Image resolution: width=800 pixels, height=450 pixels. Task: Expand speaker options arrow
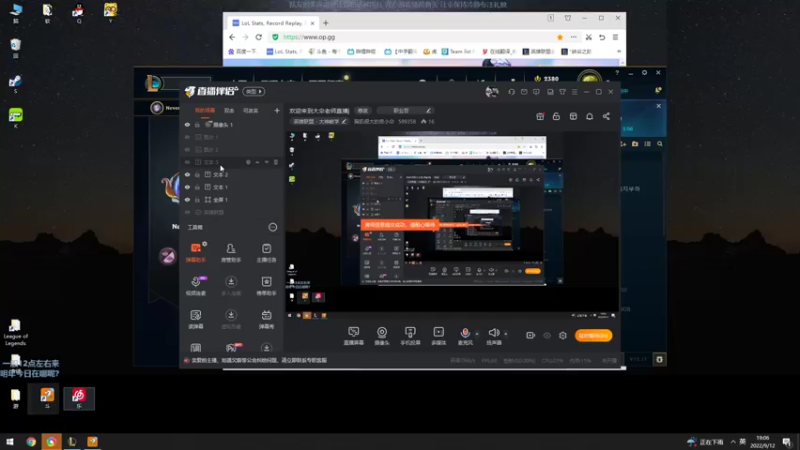coord(506,334)
